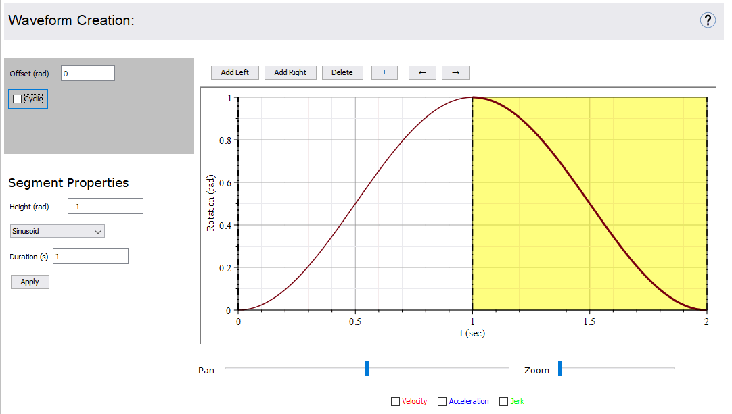The height and width of the screenshot is (414, 732).
Task: Click the Zoom slider handle
Action: [x=560, y=370]
